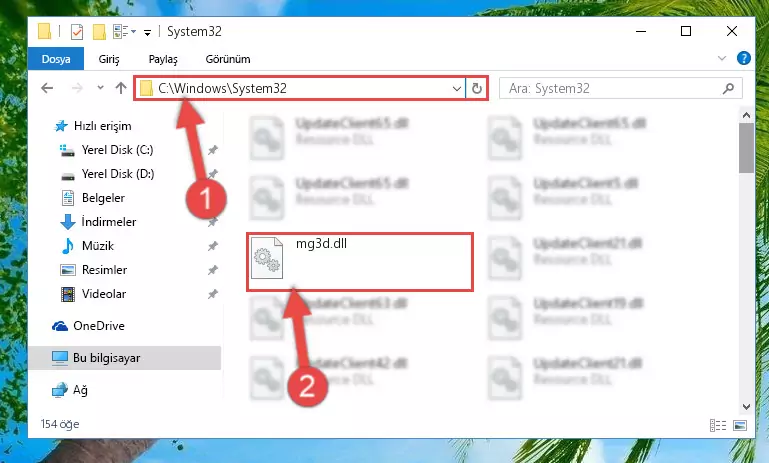Click the Back navigation arrow
769x463 pixels.
click(x=47, y=88)
